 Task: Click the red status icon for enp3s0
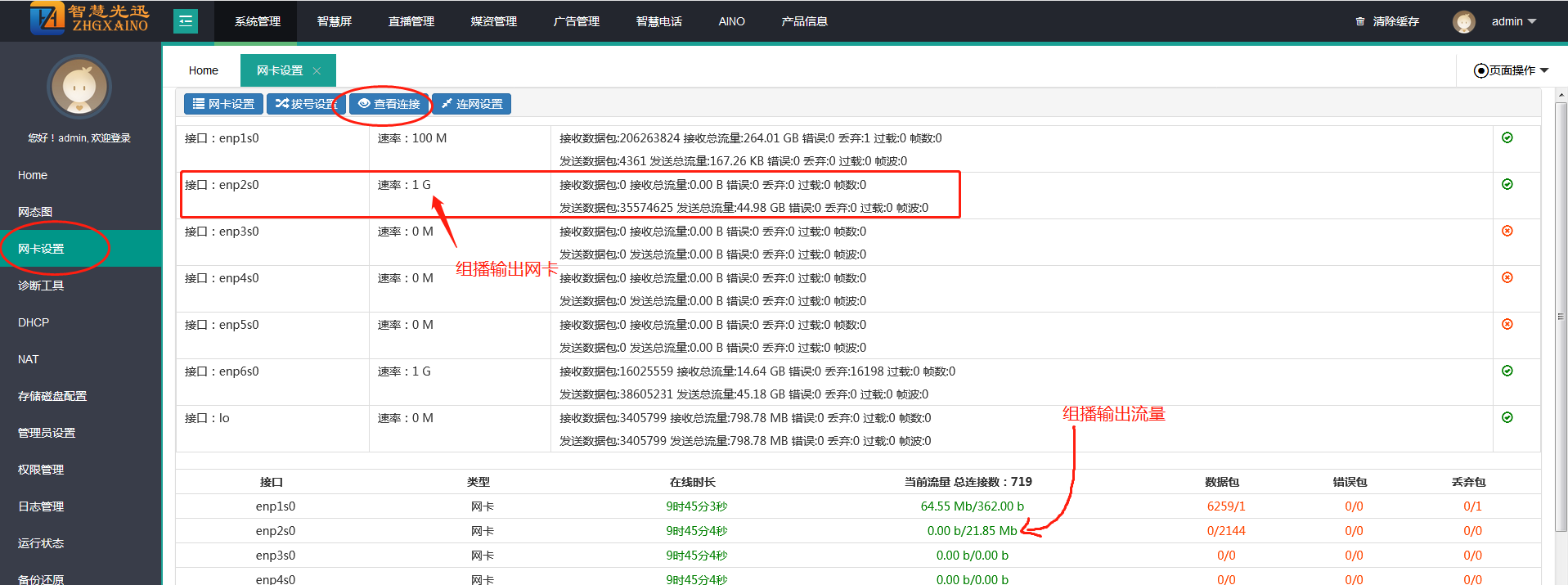(x=1507, y=231)
